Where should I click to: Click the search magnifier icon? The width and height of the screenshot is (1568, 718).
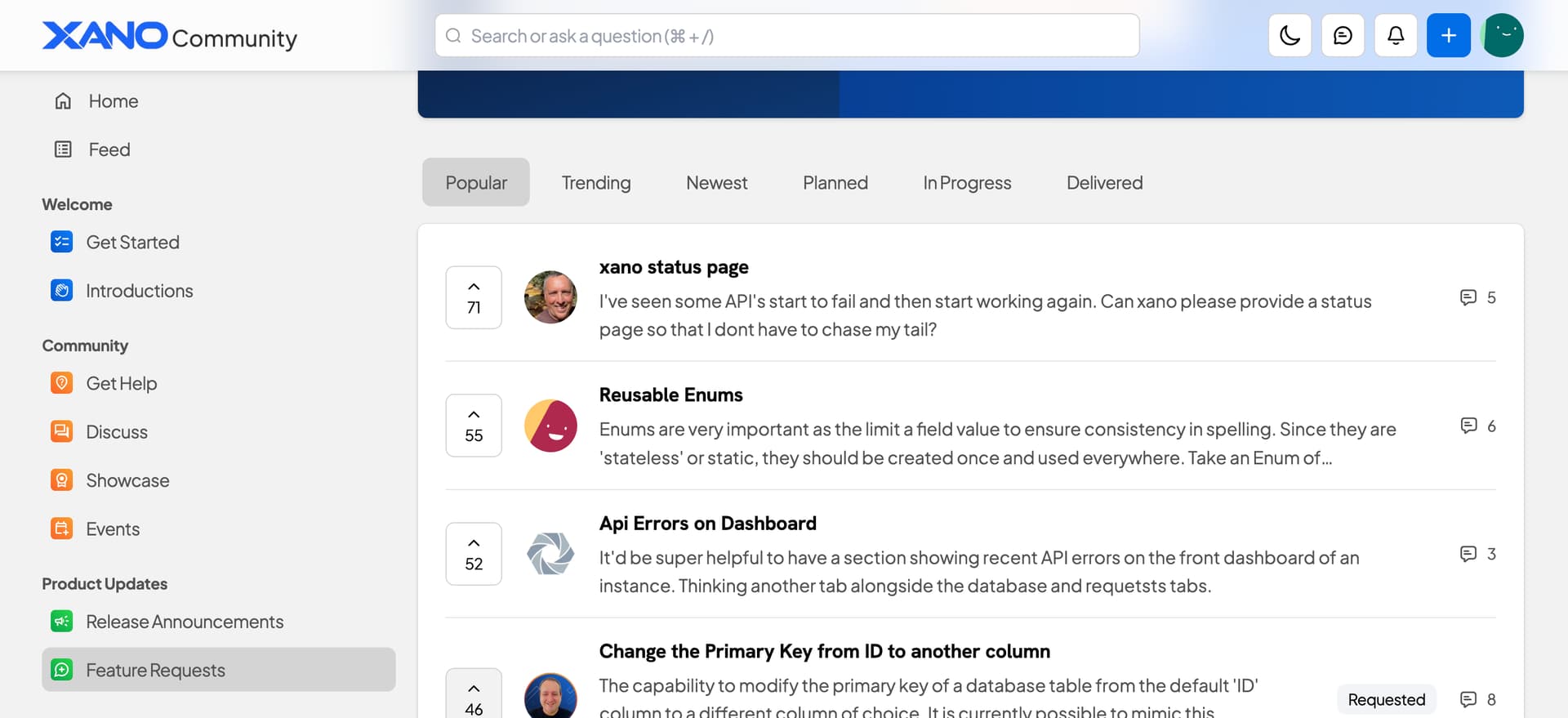point(453,36)
